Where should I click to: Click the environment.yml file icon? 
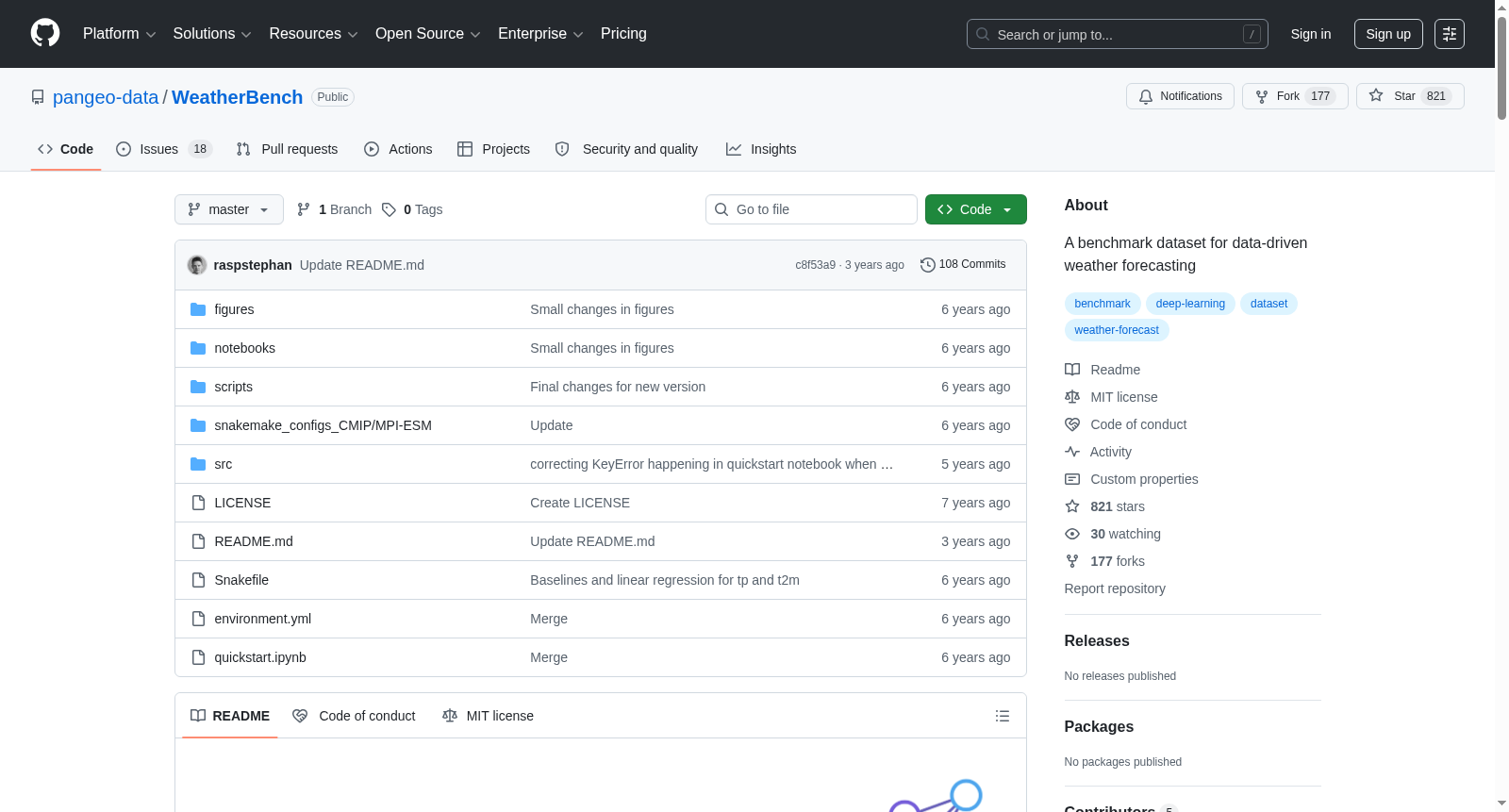(198, 619)
